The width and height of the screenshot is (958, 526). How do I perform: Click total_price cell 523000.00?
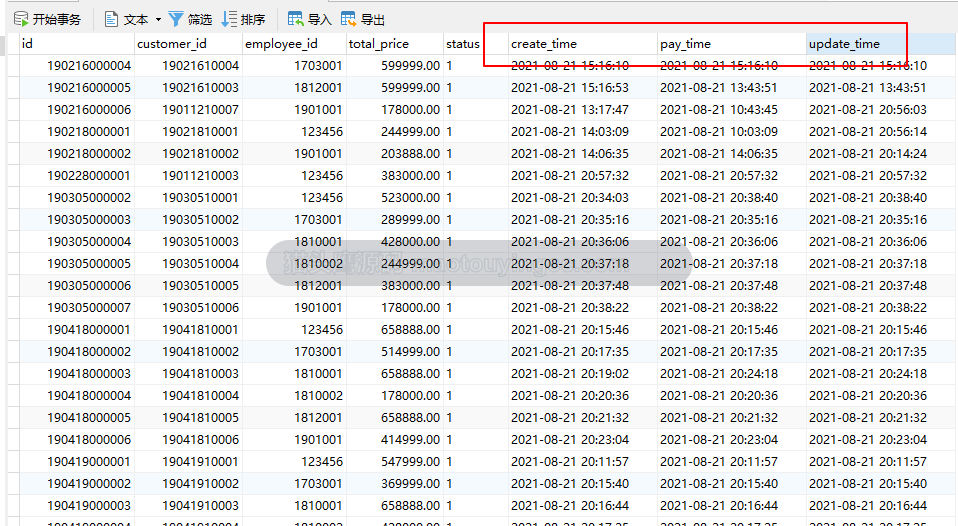395,198
